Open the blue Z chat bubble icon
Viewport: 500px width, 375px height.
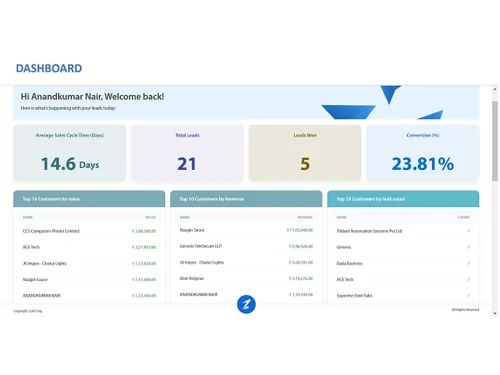(x=246, y=304)
